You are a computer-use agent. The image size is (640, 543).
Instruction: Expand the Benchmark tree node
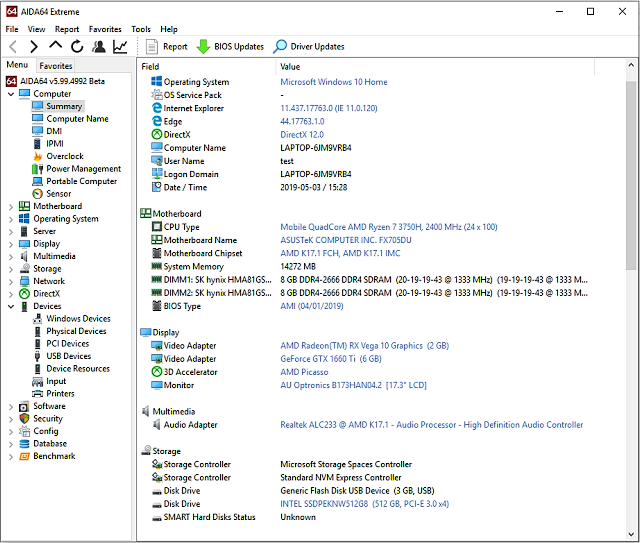point(11,456)
